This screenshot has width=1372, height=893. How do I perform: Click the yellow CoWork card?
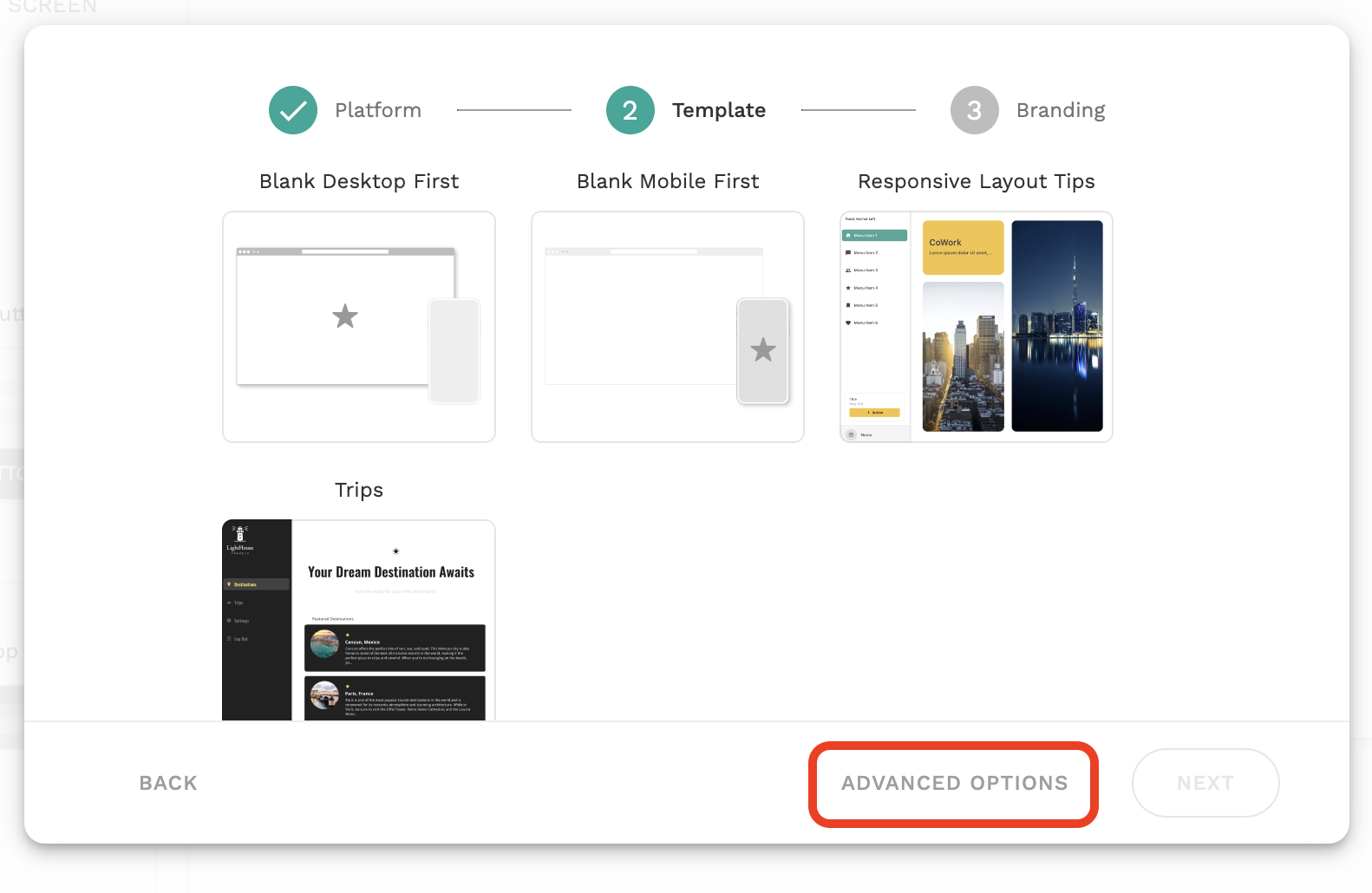coord(963,247)
